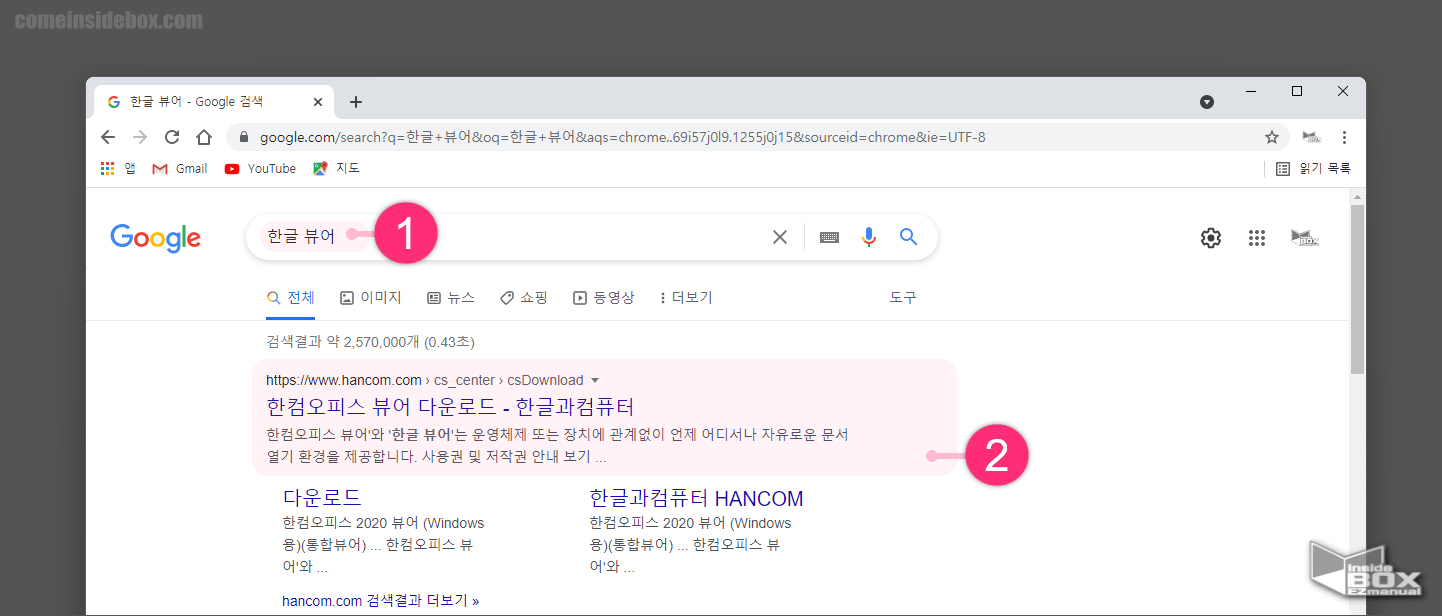The height and width of the screenshot is (616, 1442).
Task: Open the Google apps grid icon
Action: pos(1257,237)
